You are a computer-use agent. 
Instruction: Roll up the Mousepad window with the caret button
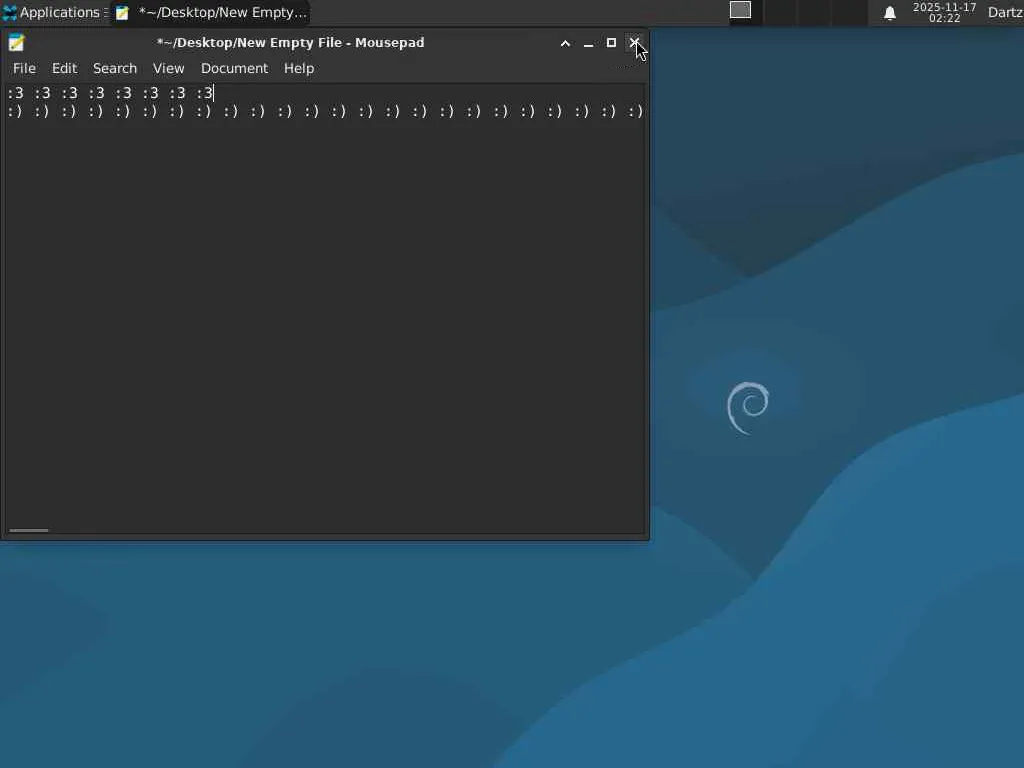(x=566, y=43)
